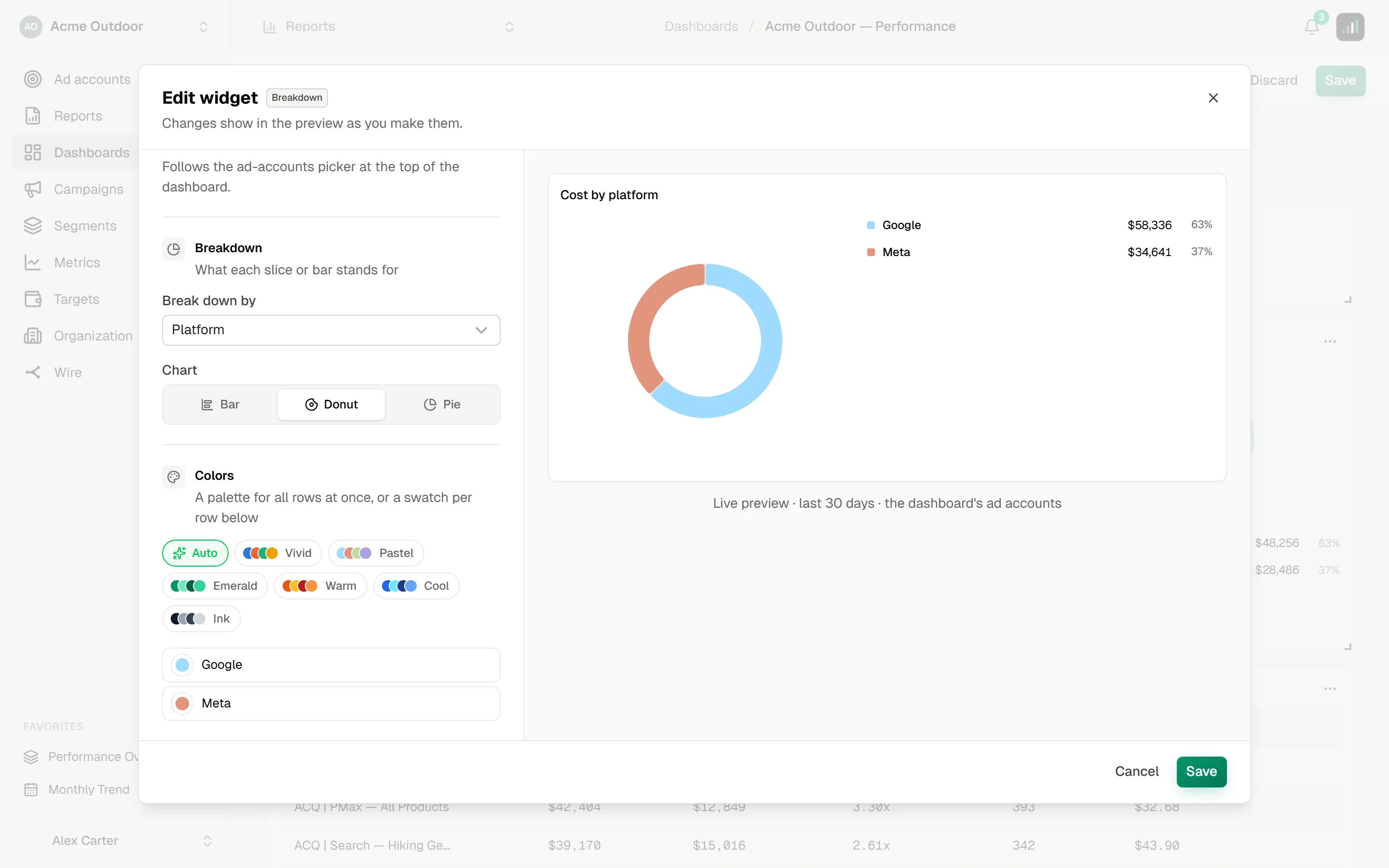1389x868 pixels.
Task: Click the notifications bell icon
Action: 1311,27
